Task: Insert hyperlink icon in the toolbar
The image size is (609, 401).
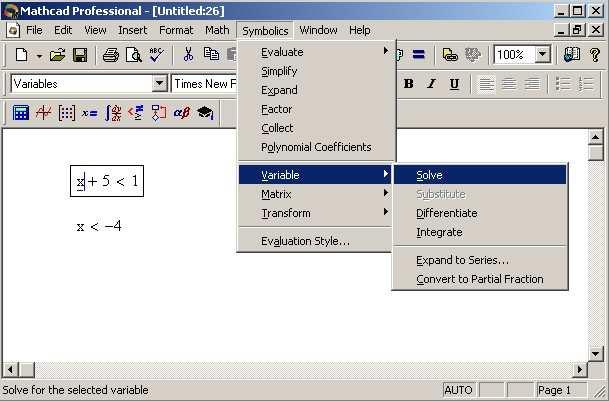Action: 450,55
